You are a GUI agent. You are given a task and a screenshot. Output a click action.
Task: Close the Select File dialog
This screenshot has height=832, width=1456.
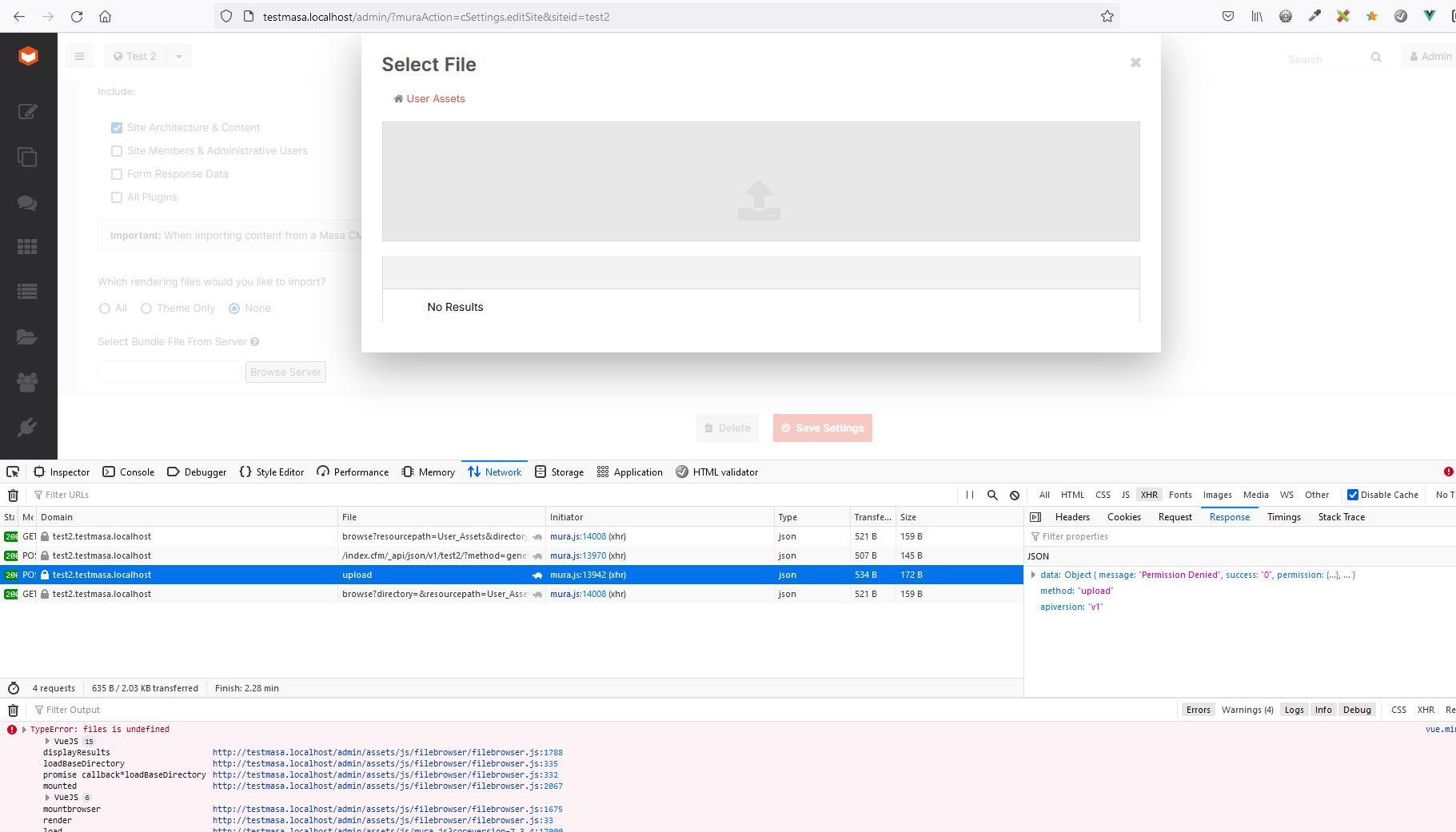pos(1135,62)
